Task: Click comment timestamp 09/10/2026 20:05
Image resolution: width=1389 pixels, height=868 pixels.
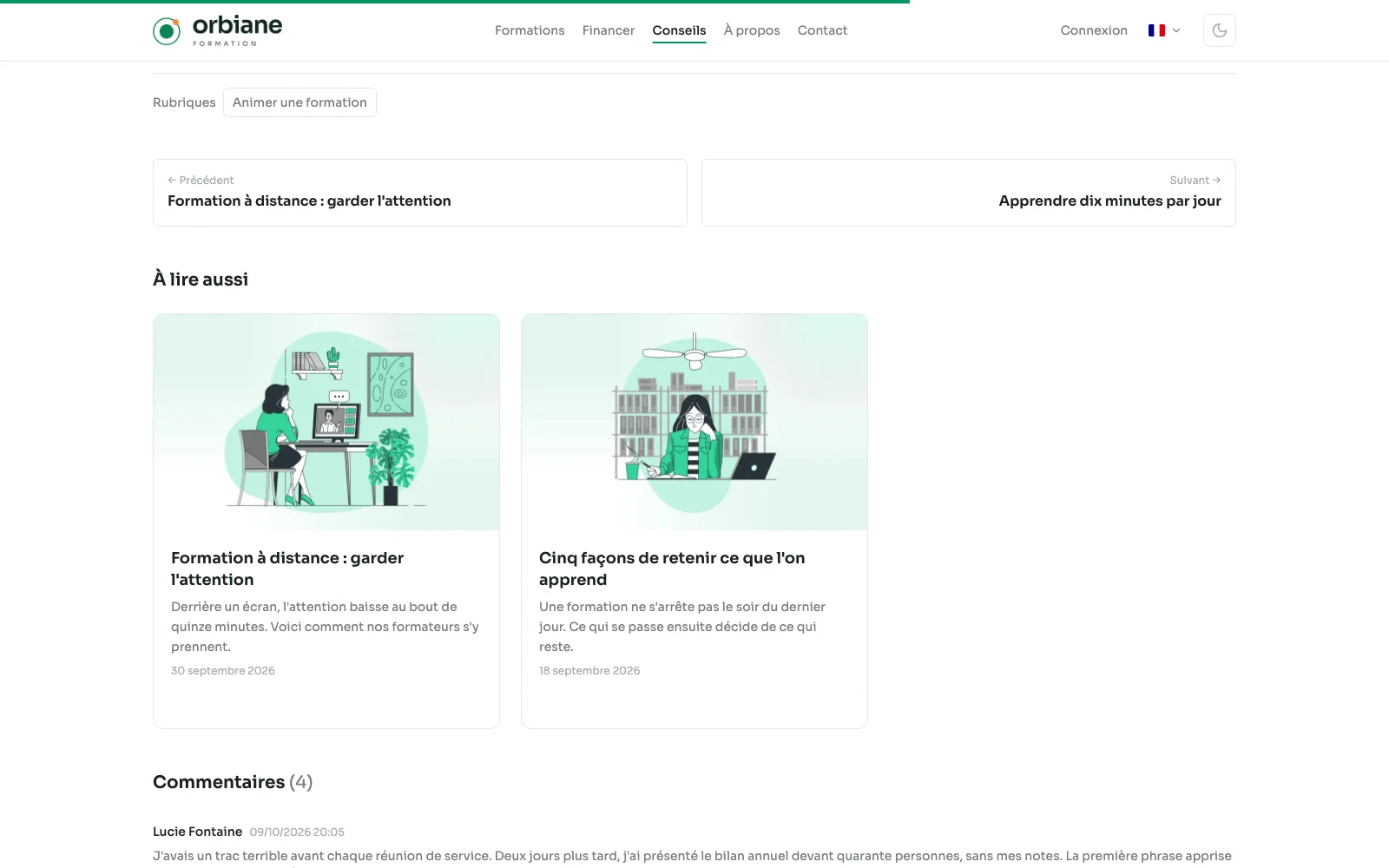Action: pyautogui.click(x=297, y=832)
